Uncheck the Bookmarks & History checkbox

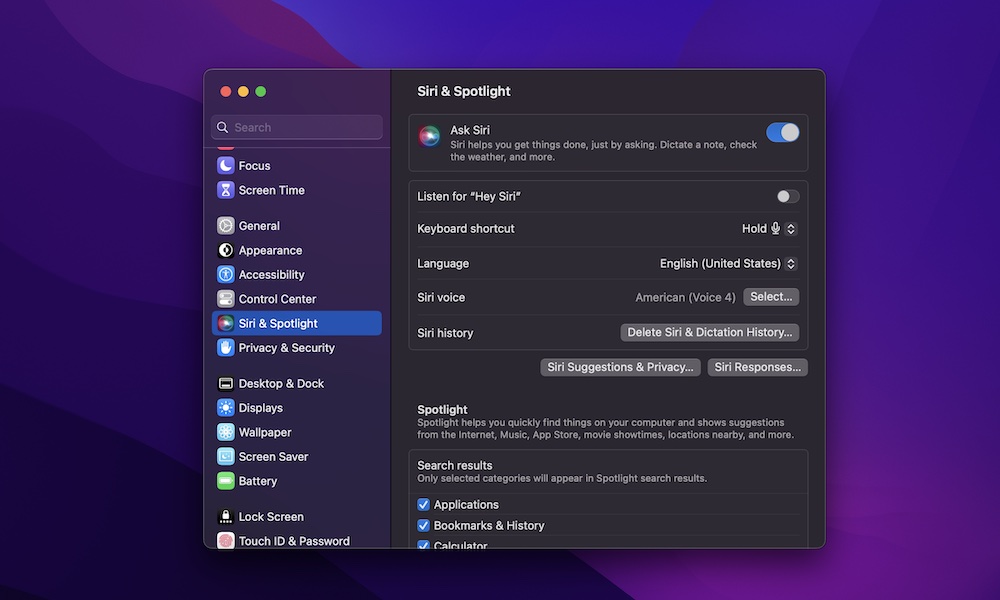423,525
